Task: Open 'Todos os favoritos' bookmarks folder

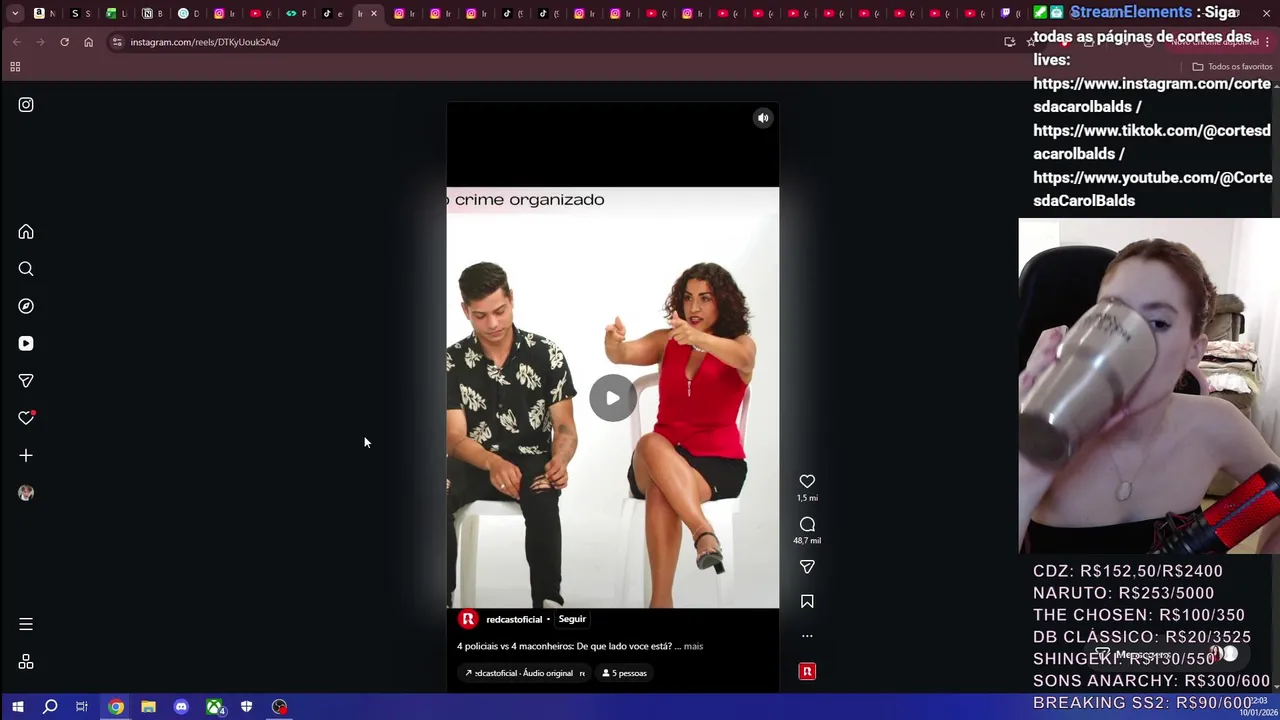Action: [x=1232, y=67]
